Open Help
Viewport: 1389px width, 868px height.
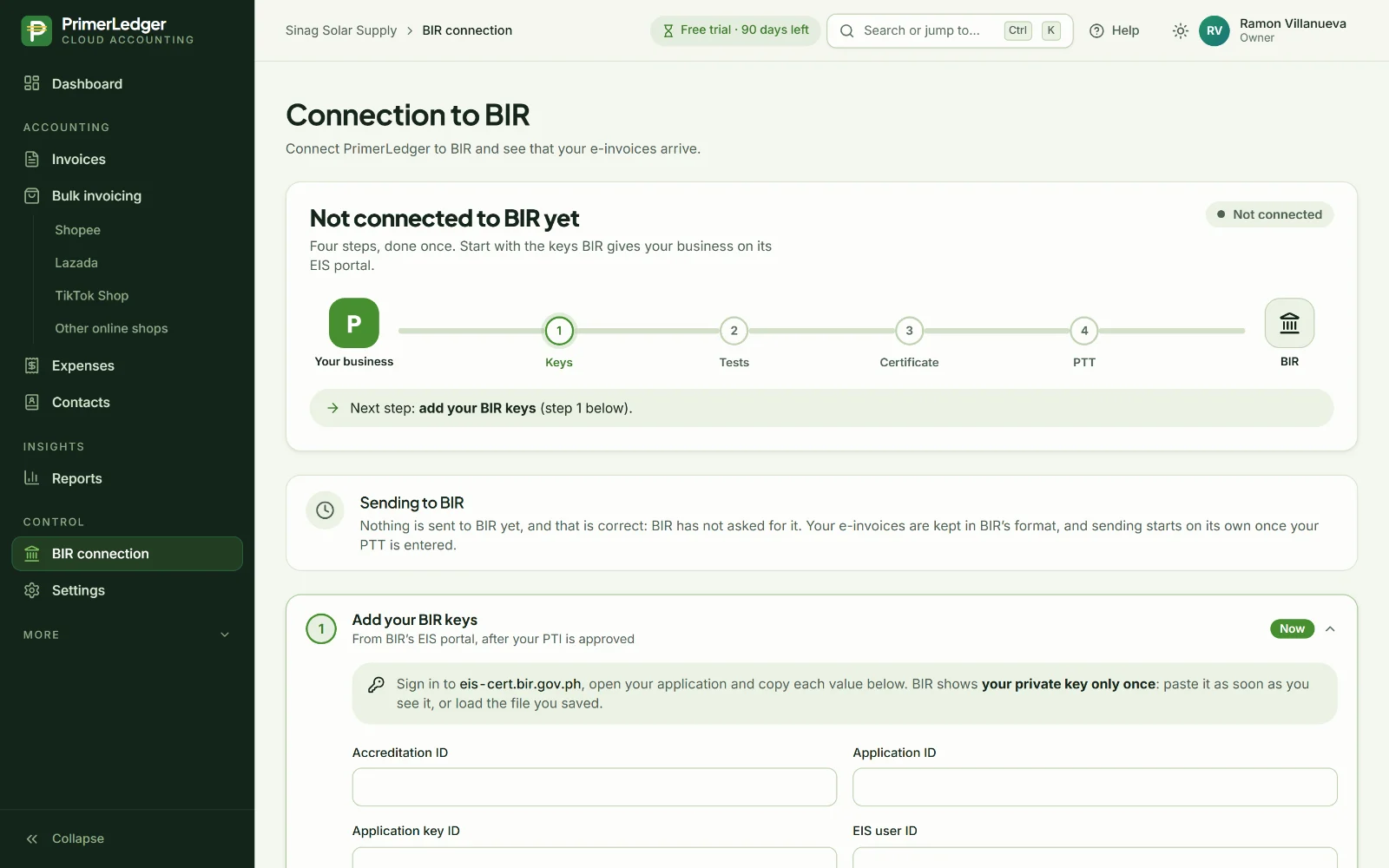pos(1115,30)
